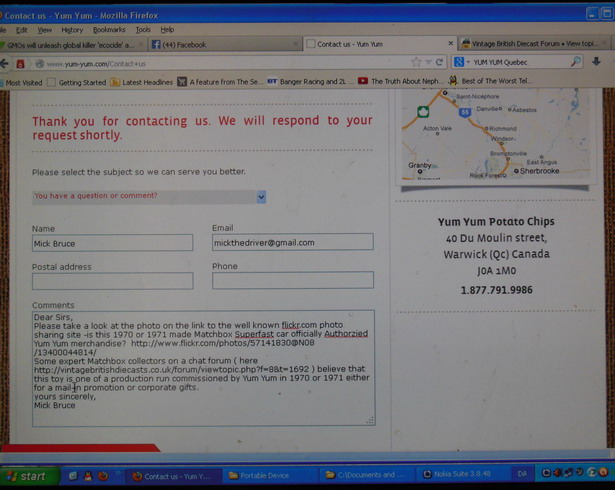
Task: Open the Help menu
Action: pyautogui.click(x=167, y=30)
